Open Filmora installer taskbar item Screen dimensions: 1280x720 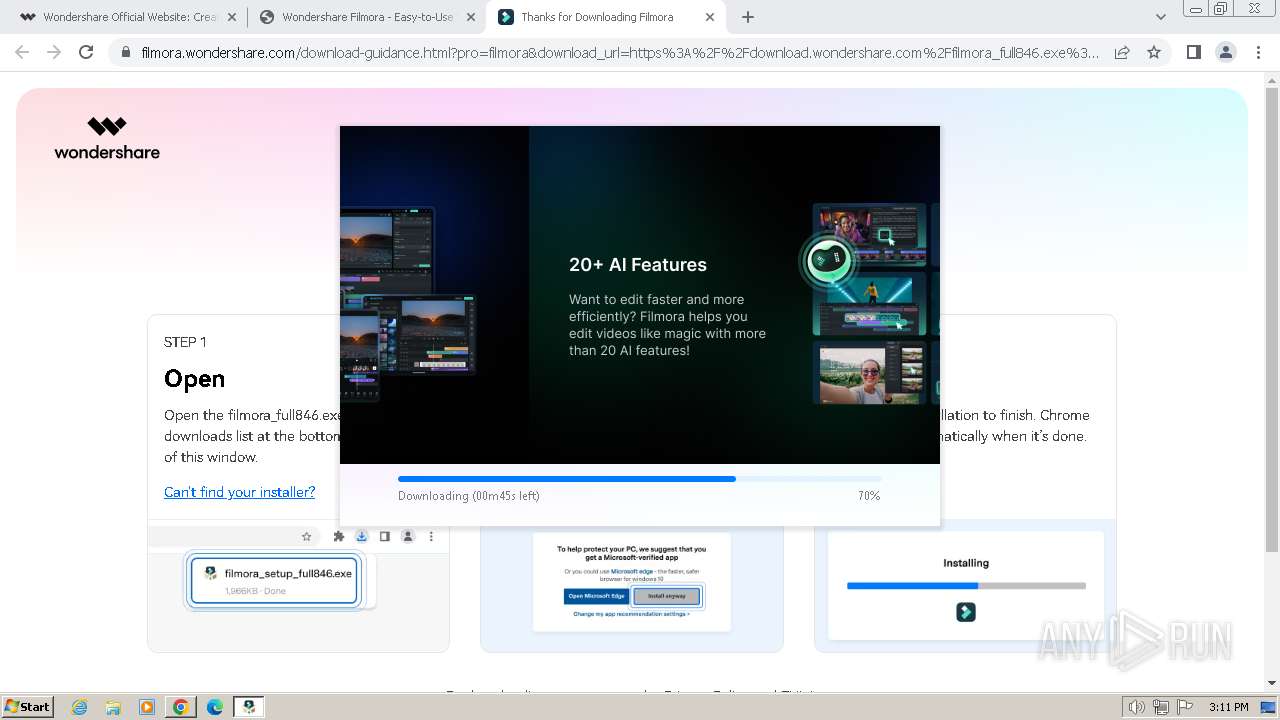click(x=249, y=707)
